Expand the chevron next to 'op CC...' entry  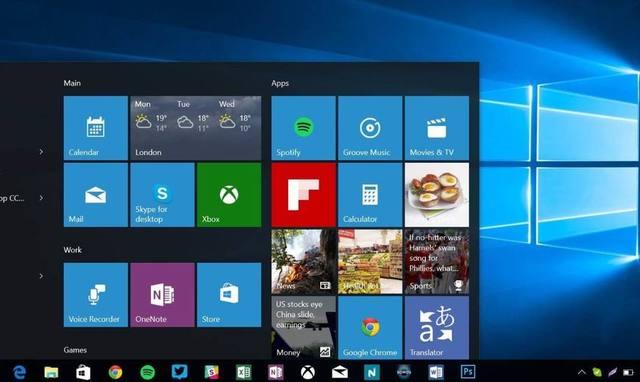tap(41, 198)
